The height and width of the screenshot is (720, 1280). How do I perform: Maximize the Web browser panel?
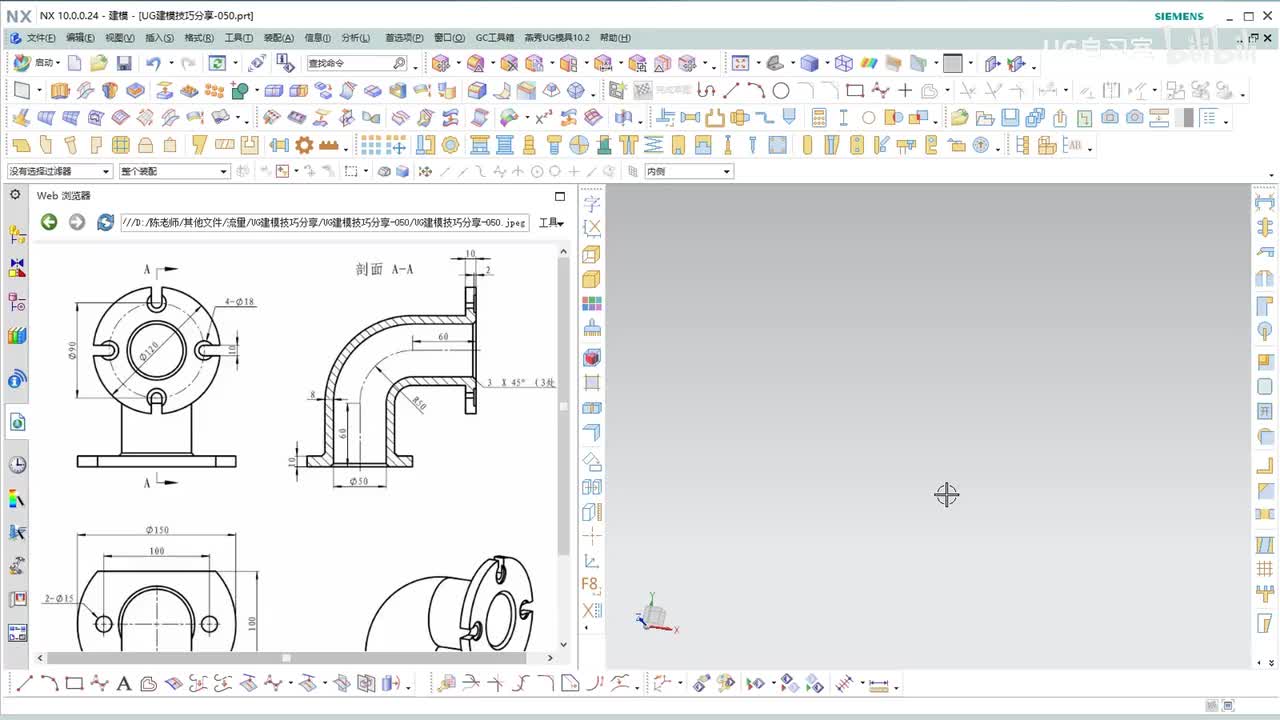[x=560, y=196]
